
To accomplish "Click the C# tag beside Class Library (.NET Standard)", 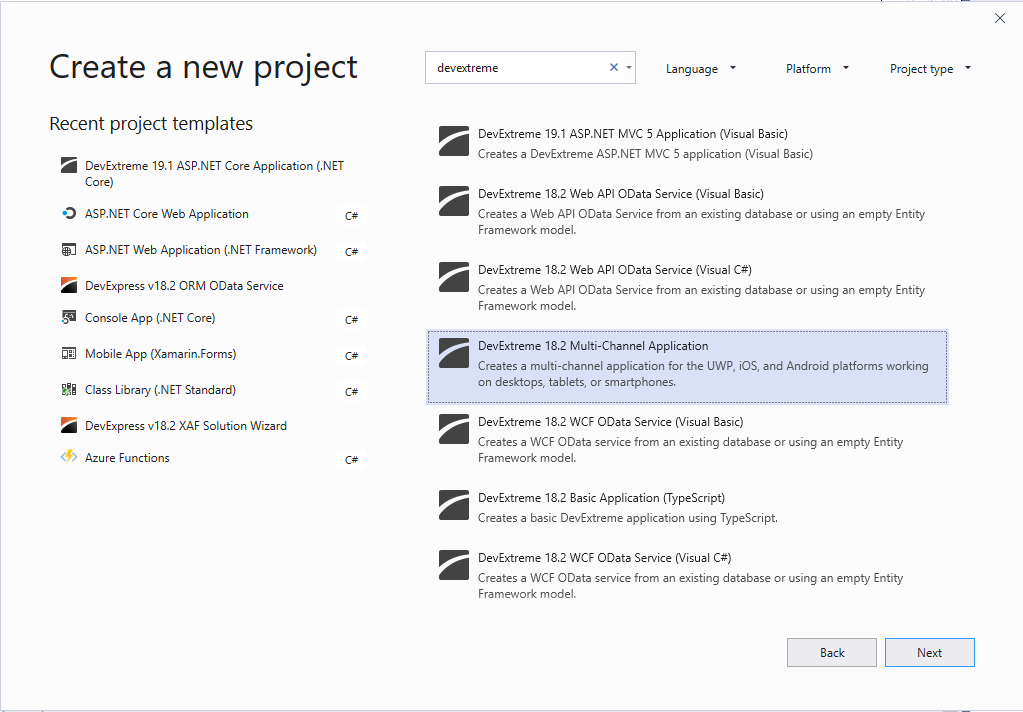I will 352,391.
